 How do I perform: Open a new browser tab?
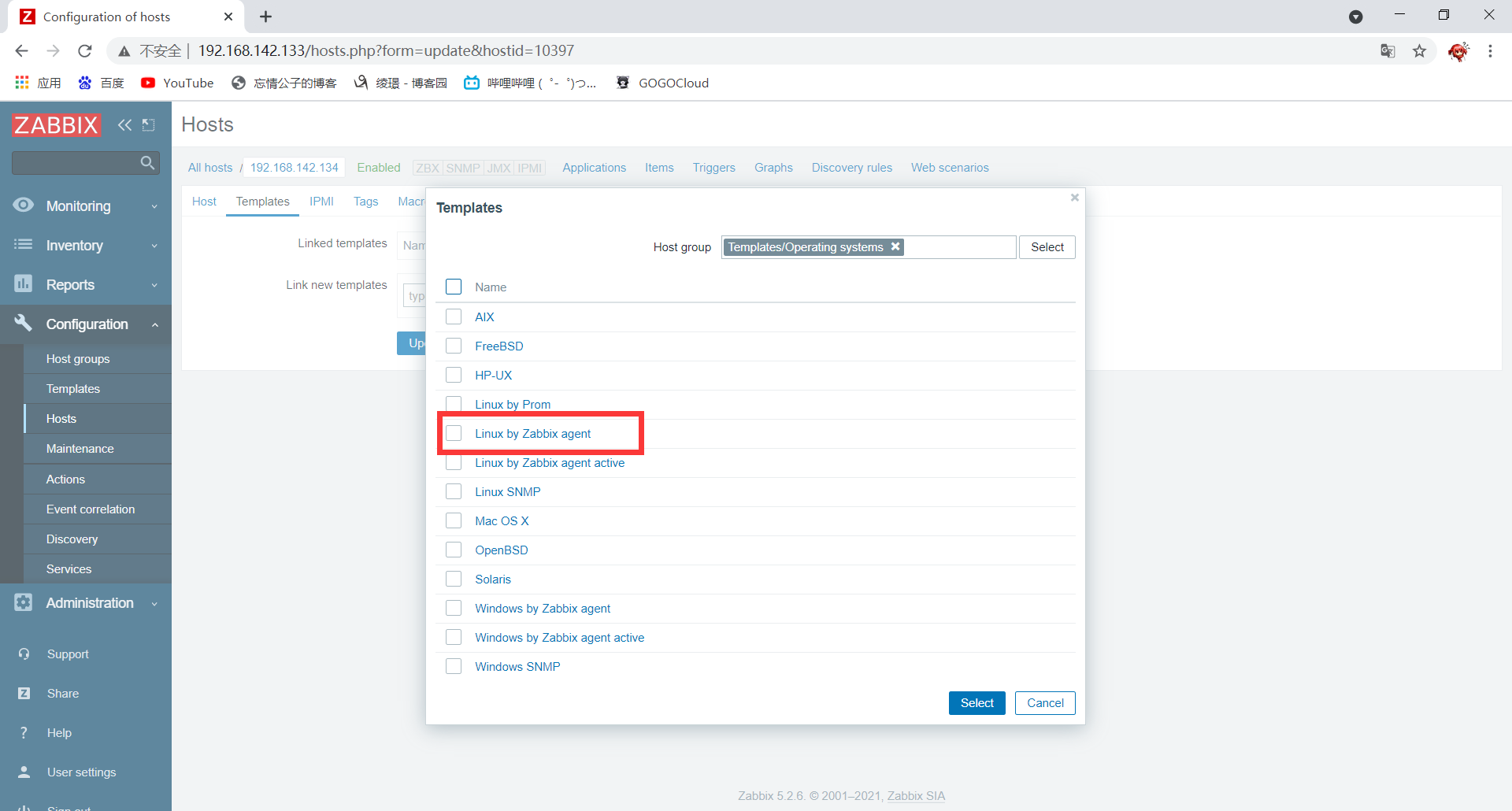click(265, 17)
